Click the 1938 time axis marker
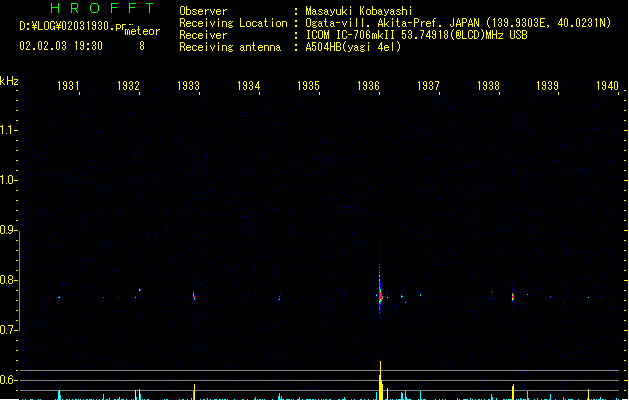The image size is (629, 400). (488, 86)
